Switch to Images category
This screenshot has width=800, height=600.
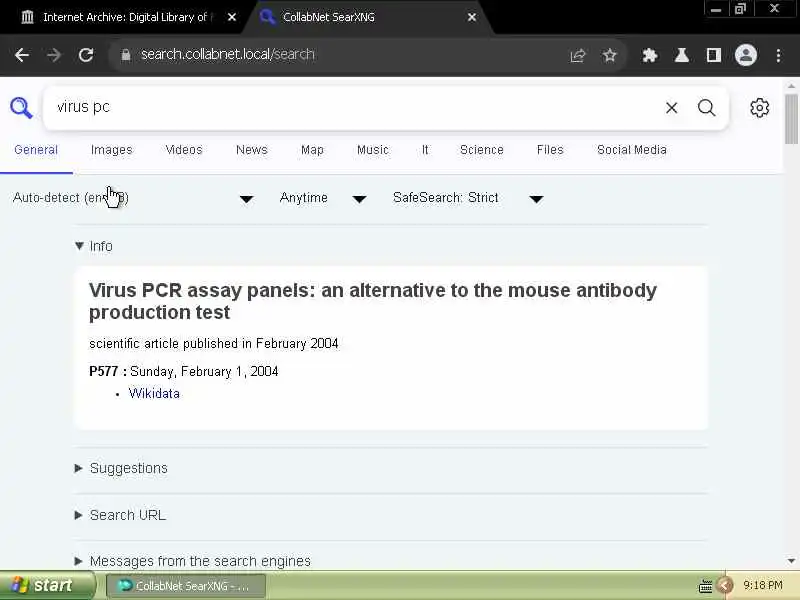click(x=111, y=150)
